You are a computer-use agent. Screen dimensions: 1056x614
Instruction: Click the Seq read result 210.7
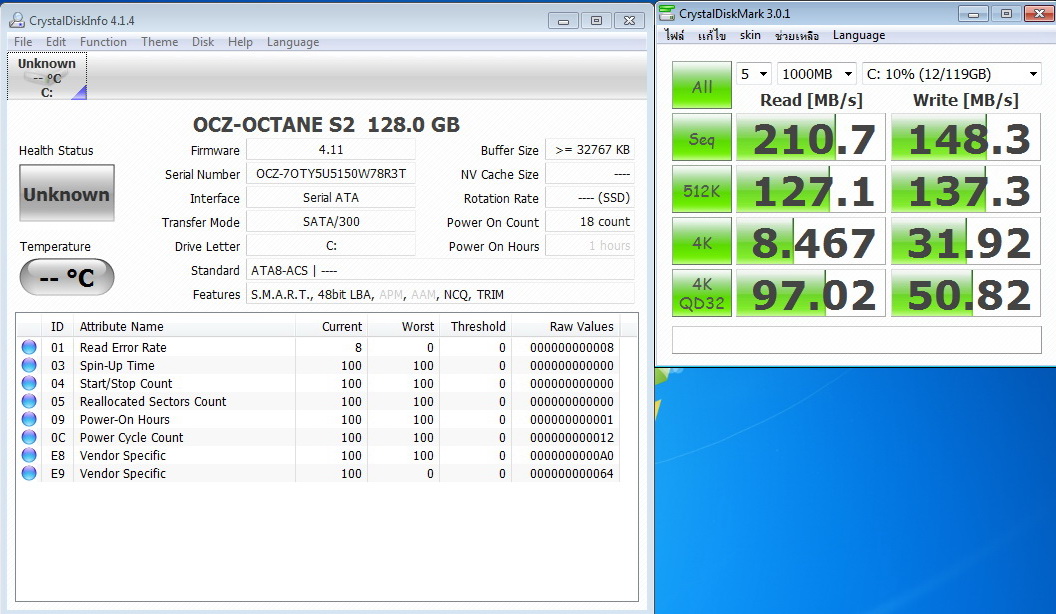pyautogui.click(x=810, y=138)
